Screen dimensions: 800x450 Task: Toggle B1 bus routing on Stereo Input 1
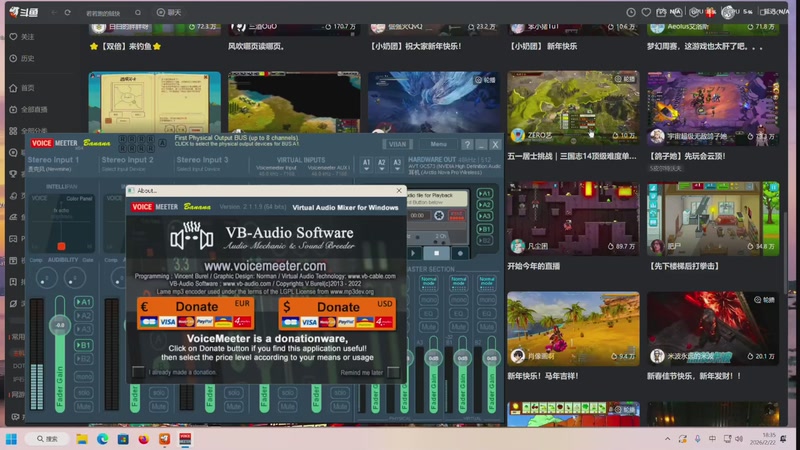83,345
